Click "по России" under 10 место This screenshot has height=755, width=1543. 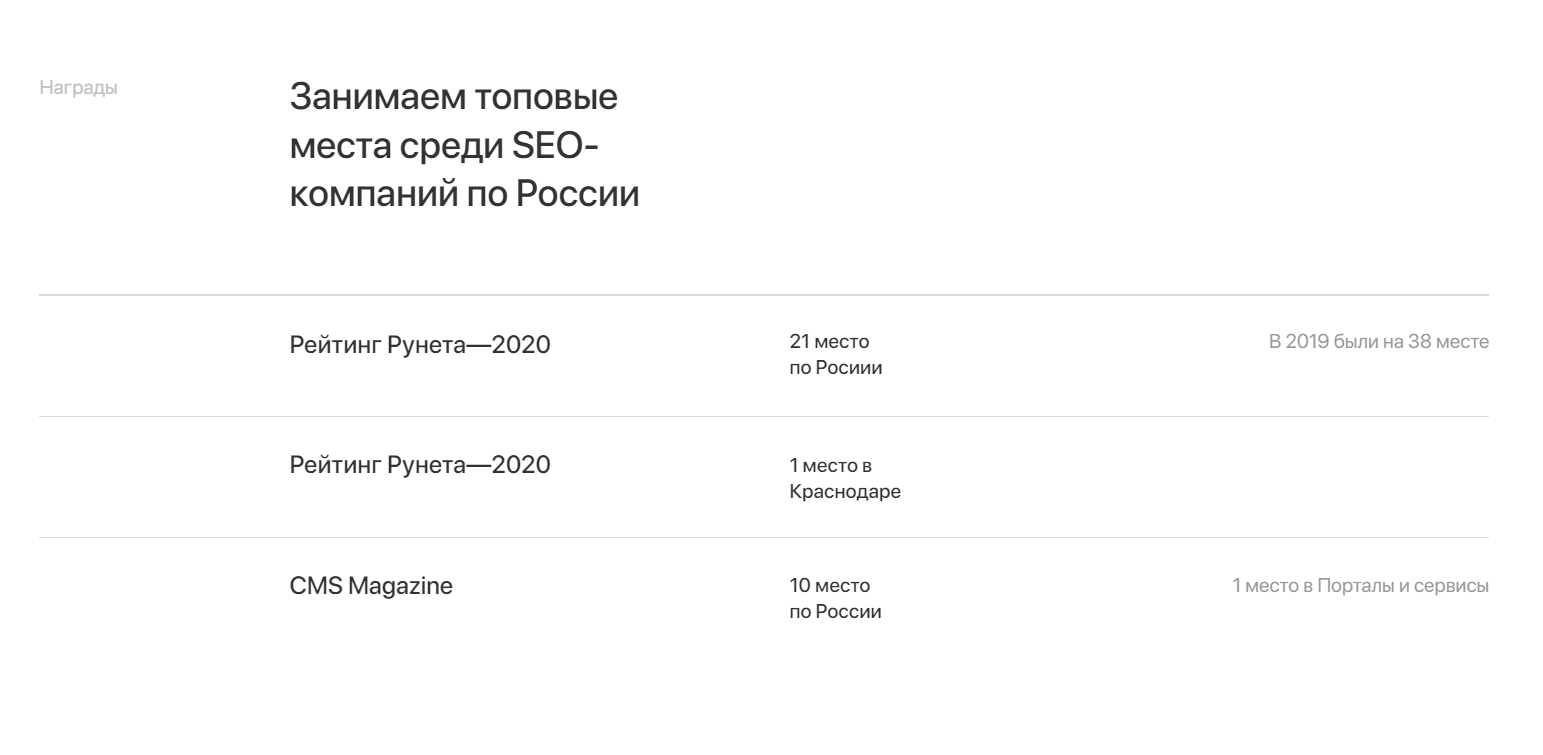pyautogui.click(x=835, y=612)
